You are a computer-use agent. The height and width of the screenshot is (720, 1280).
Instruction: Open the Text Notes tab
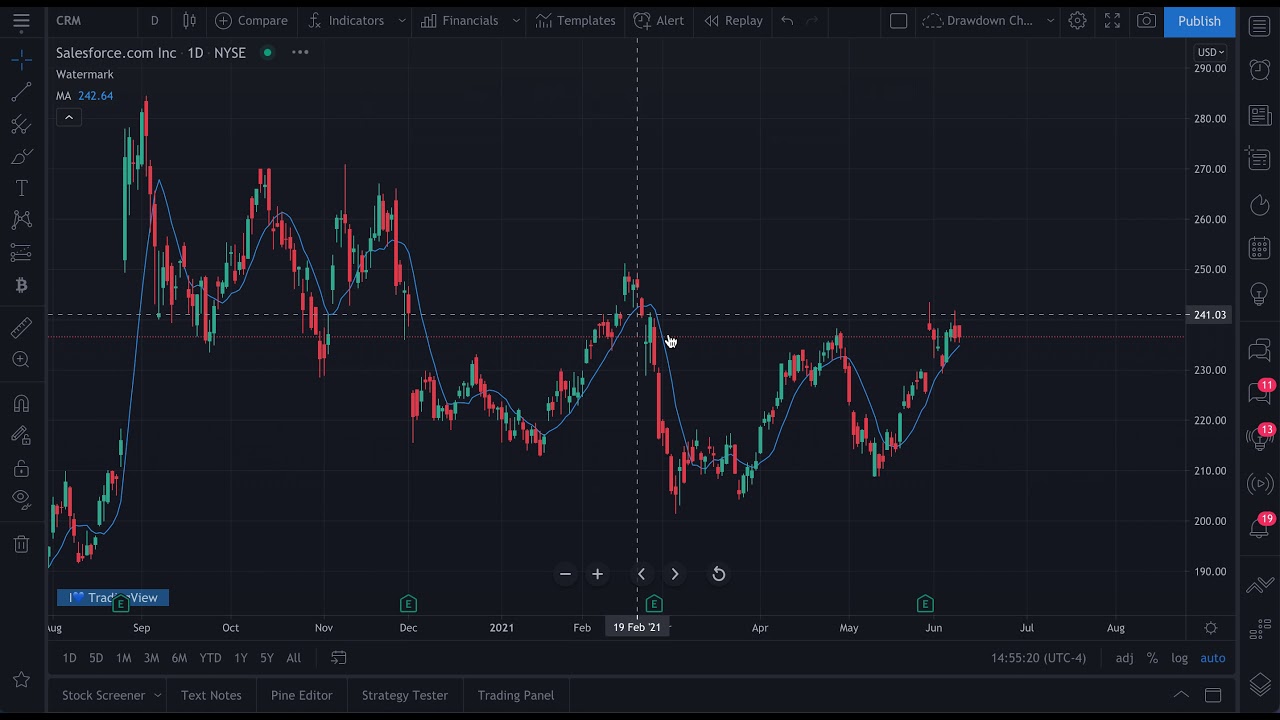pyautogui.click(x=211, y=695)
